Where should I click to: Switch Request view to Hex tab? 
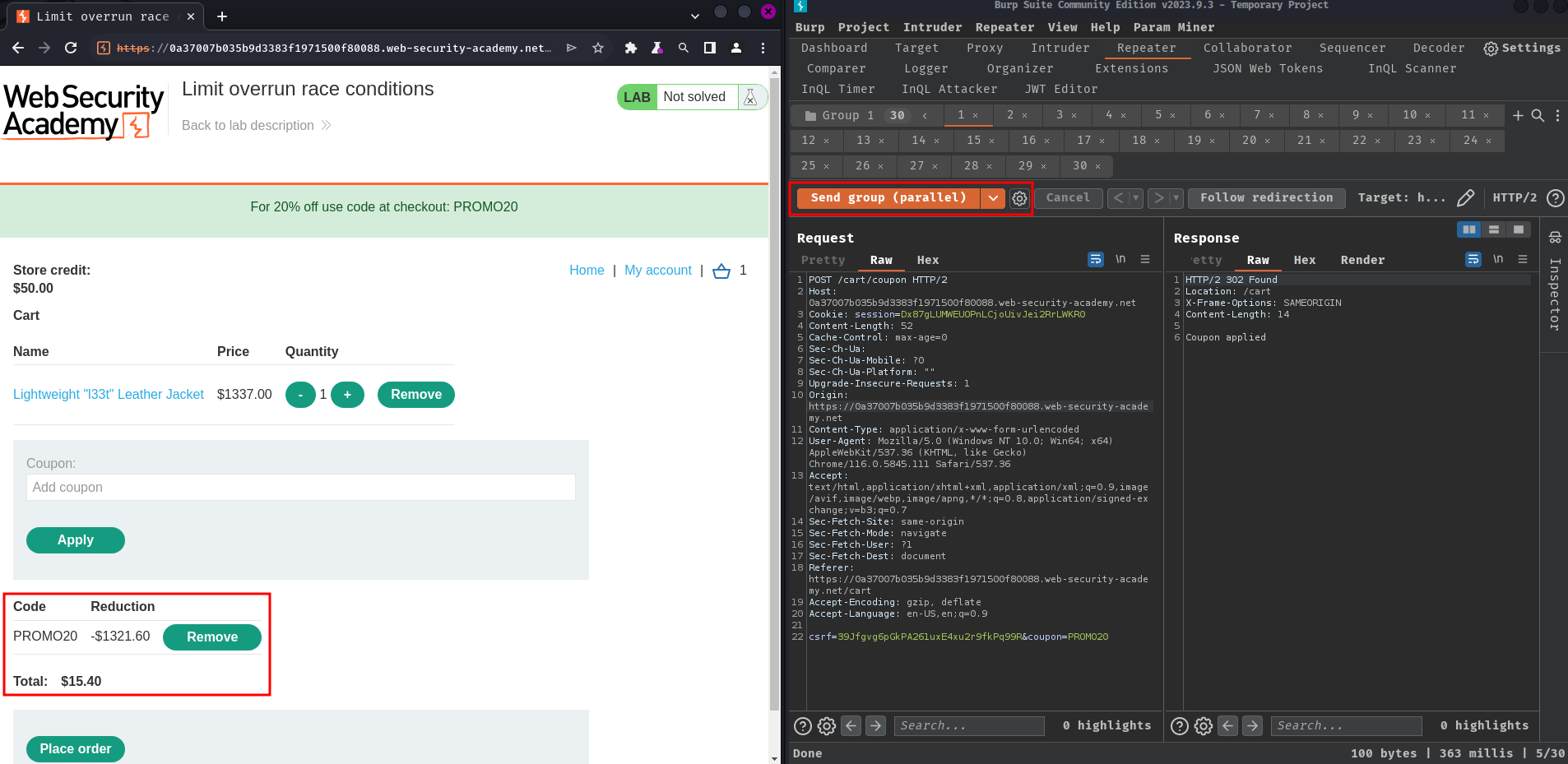click(x=927, y=260)
